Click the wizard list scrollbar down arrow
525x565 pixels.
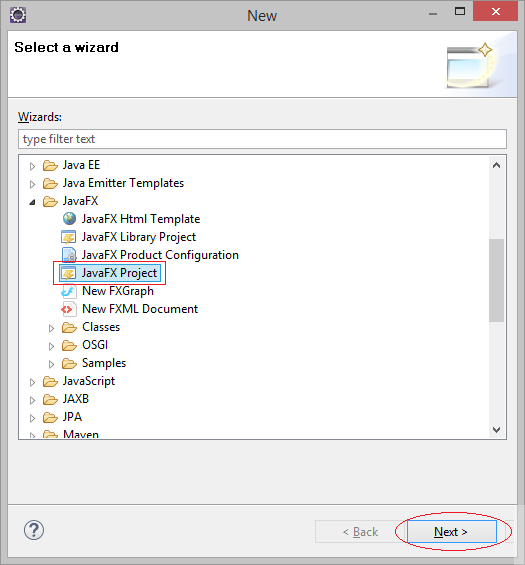(497, 430)
